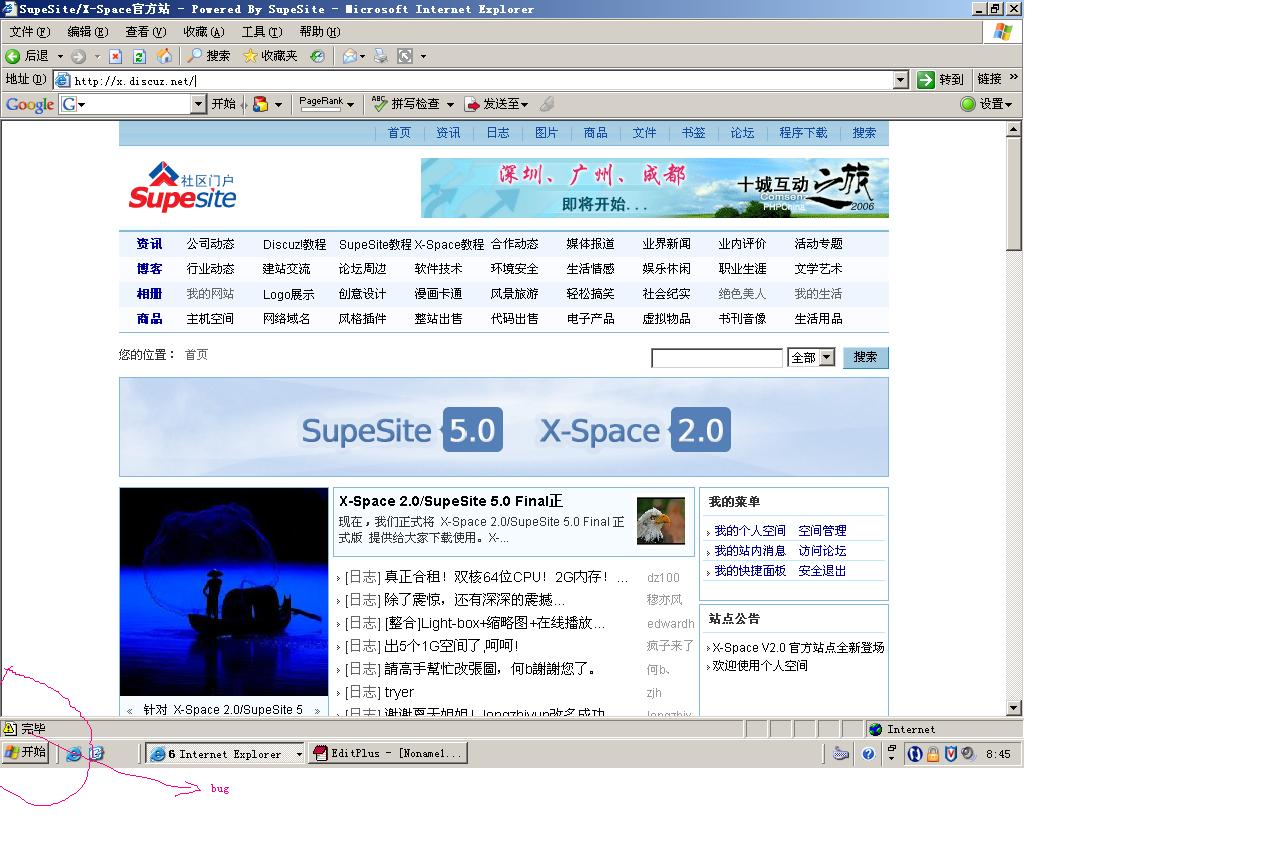Expand the address bar URL dropdown
This screenshot has height=841, width=1280.
pos(900,80)
